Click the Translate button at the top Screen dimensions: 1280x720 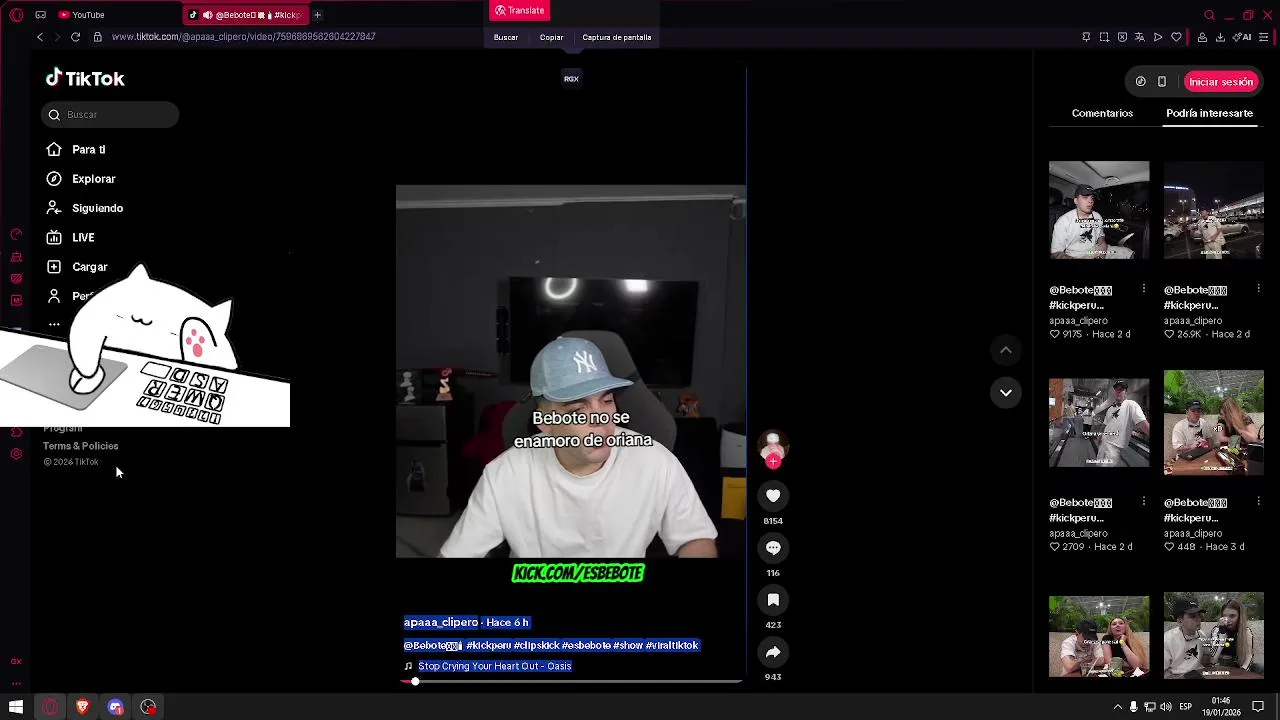tap(519, 10)
